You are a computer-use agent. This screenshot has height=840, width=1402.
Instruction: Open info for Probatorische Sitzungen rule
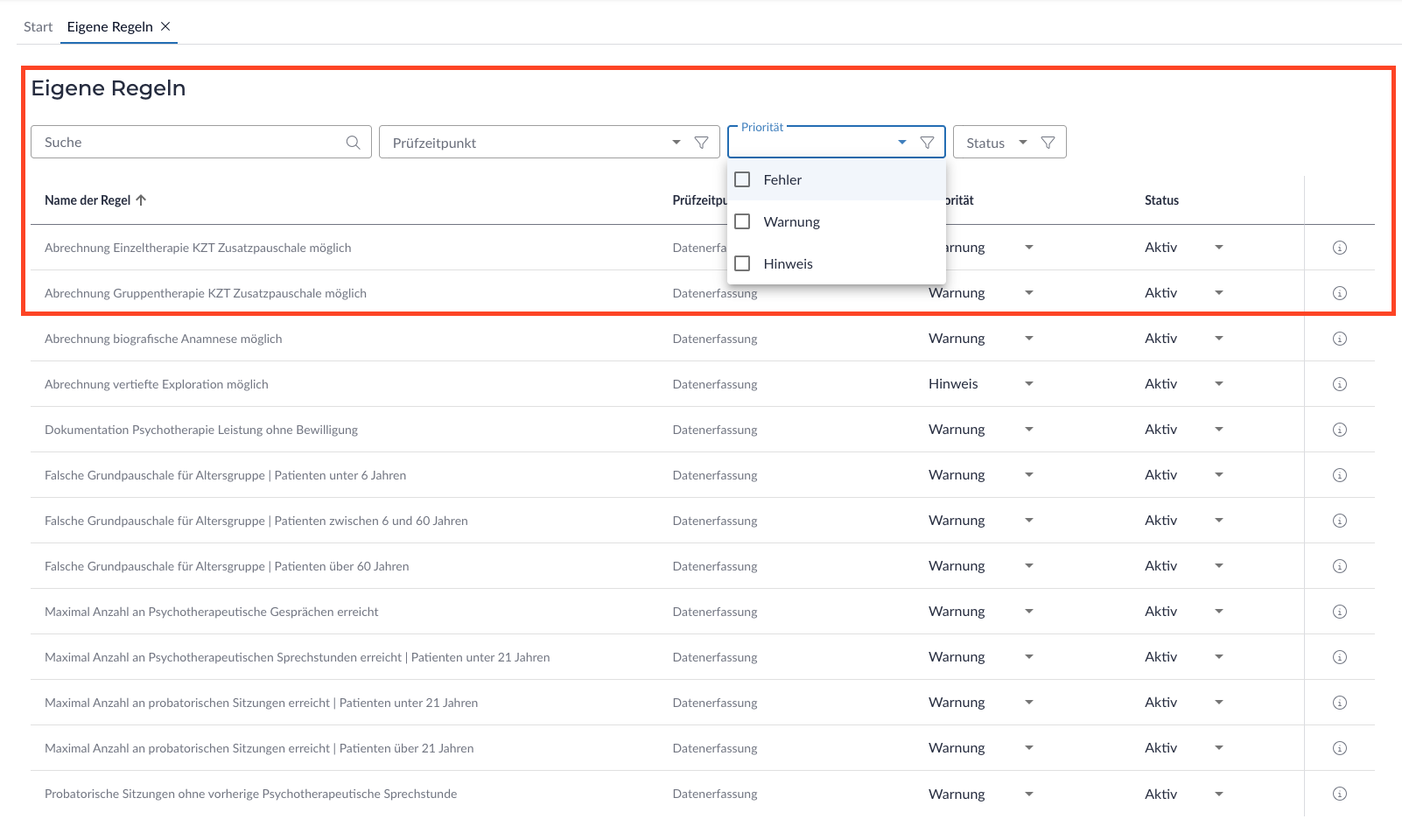tap(1339, 794)
